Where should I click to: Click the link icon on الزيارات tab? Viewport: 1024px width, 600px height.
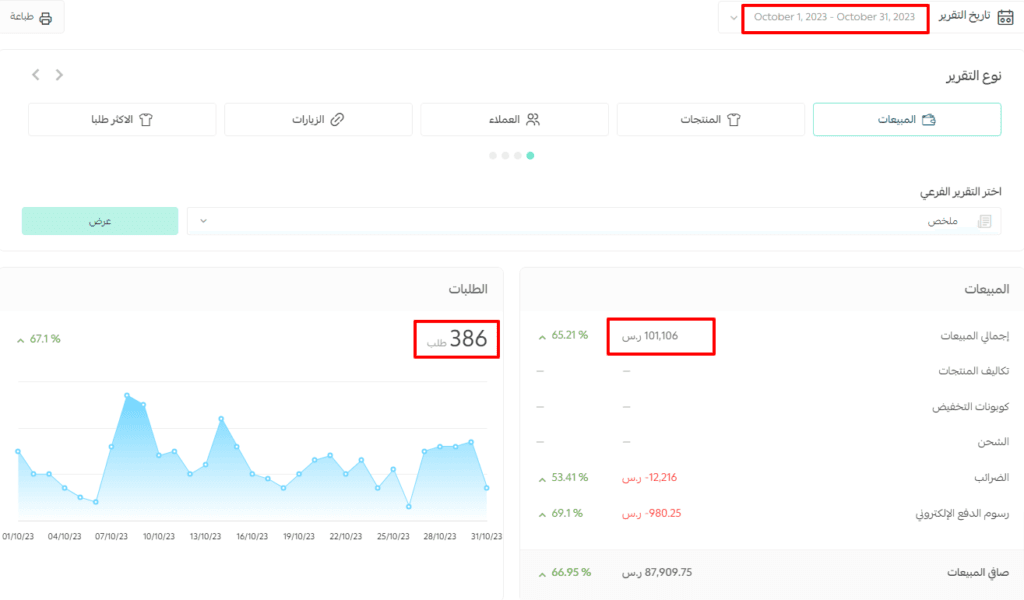coord(337,119)
